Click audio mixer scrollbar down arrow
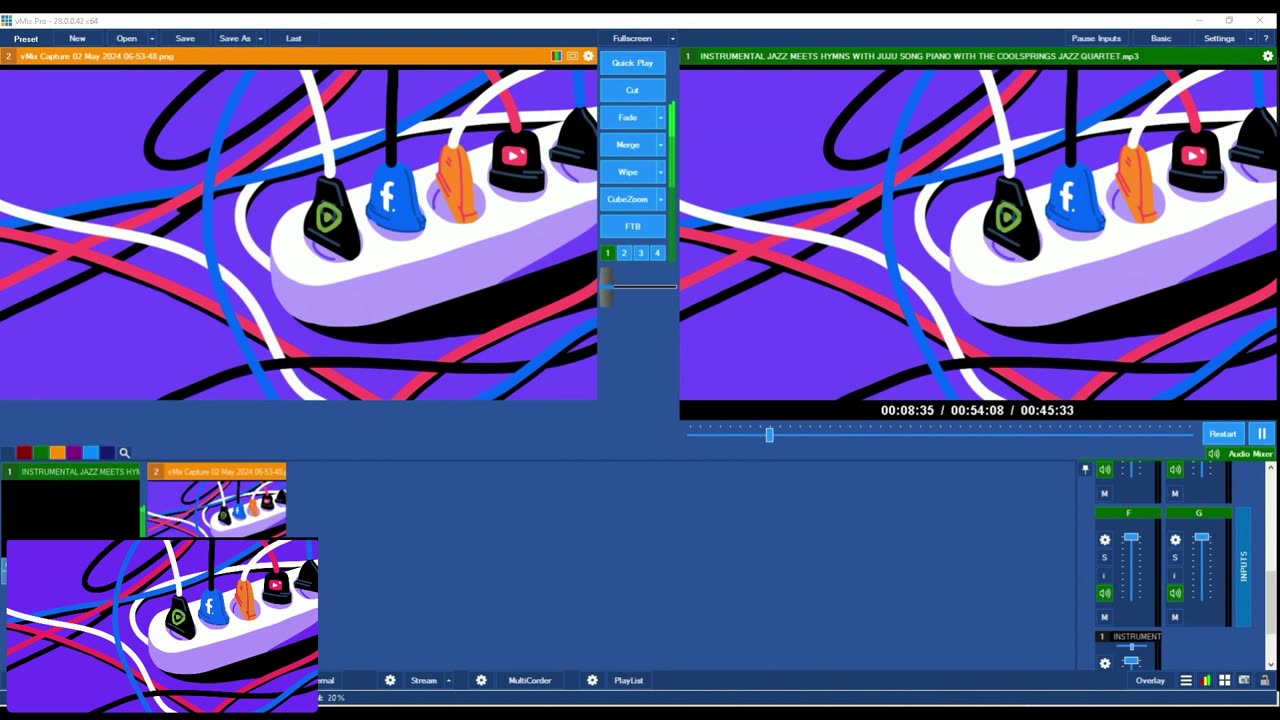The width and height of the screenshot is (1280, 720). tap(1271, 664)
